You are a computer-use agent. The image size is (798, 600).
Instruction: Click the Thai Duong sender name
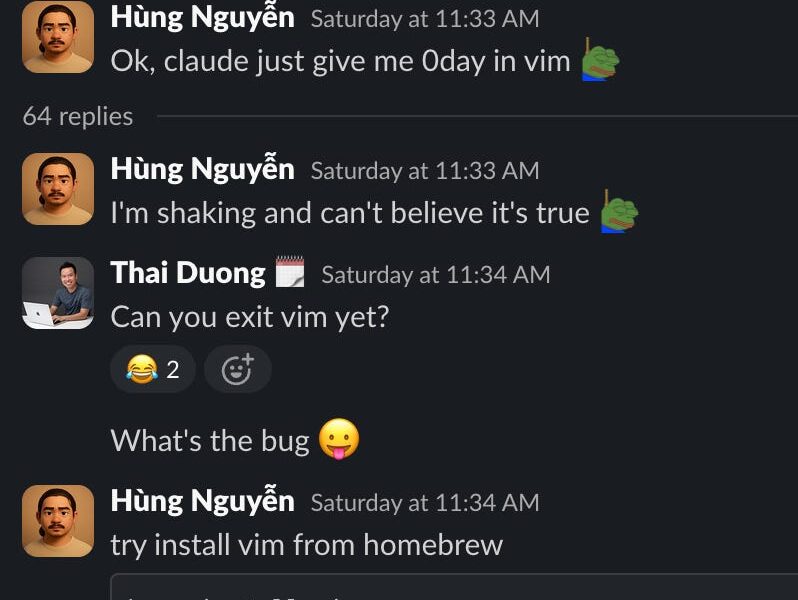pyautogui.click(x=188, y=273)
